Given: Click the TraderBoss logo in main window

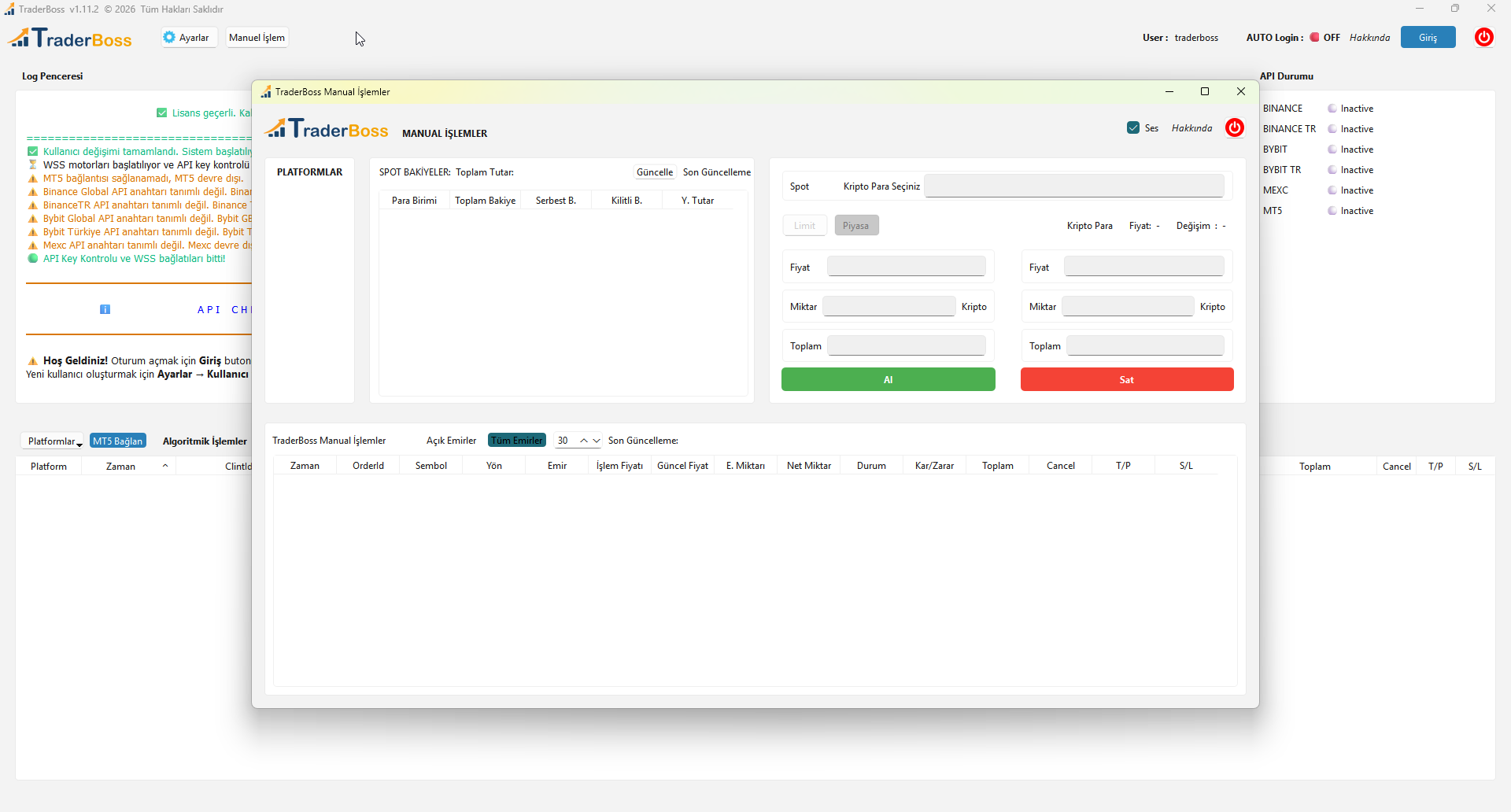Looking at the screenshot, I should [70, 38].
